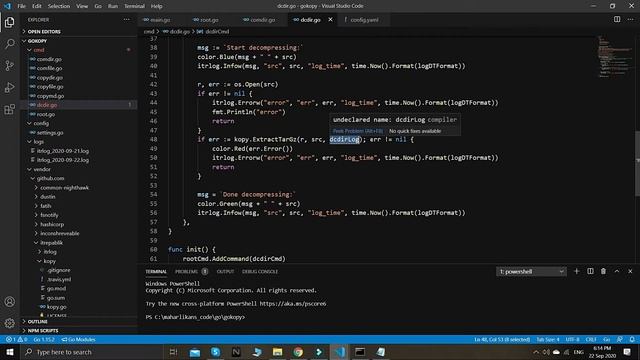The width and height of the screenshot is (640, 360).
Task: Maximize the terminal panel with up chevron
Action: (x=617, y=271)
